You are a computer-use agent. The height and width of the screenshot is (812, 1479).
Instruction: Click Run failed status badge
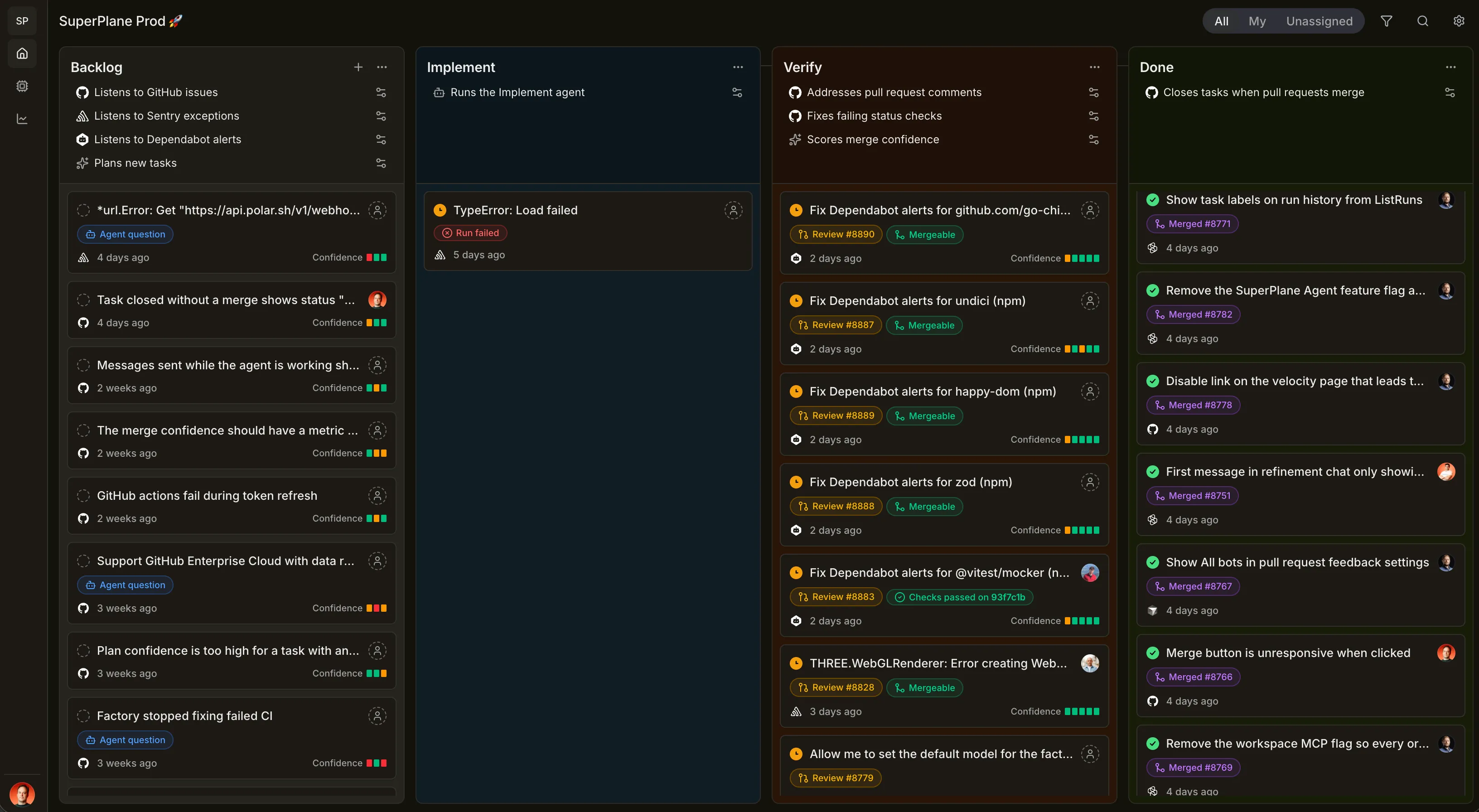coord(470,233)
